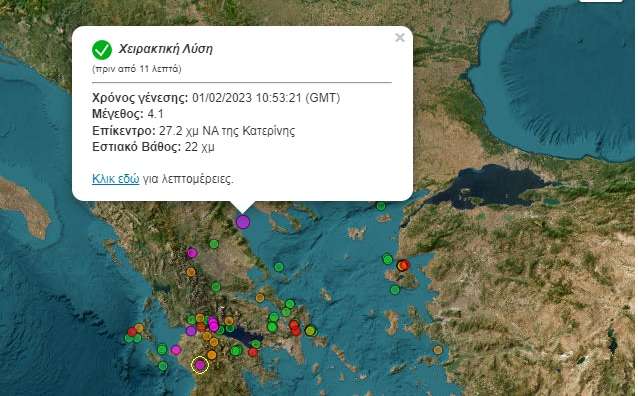Click the 'Εστιακό Βάθος: 22 χμ' depth line
This screenshot has width=638, height=396.
point(153,147)
